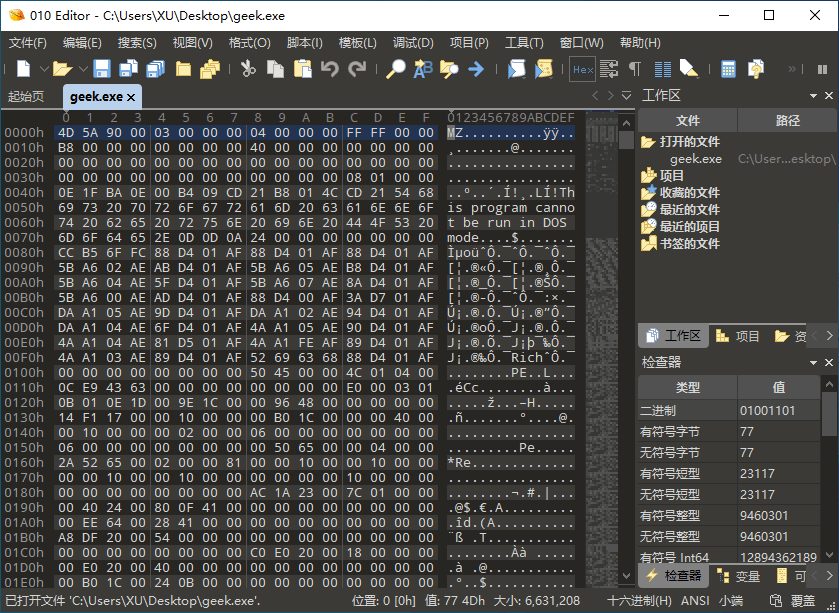The image size is (839, 613).
Task: Click the Save As icon
Action: pyautogui.click(x=128, y=69)
